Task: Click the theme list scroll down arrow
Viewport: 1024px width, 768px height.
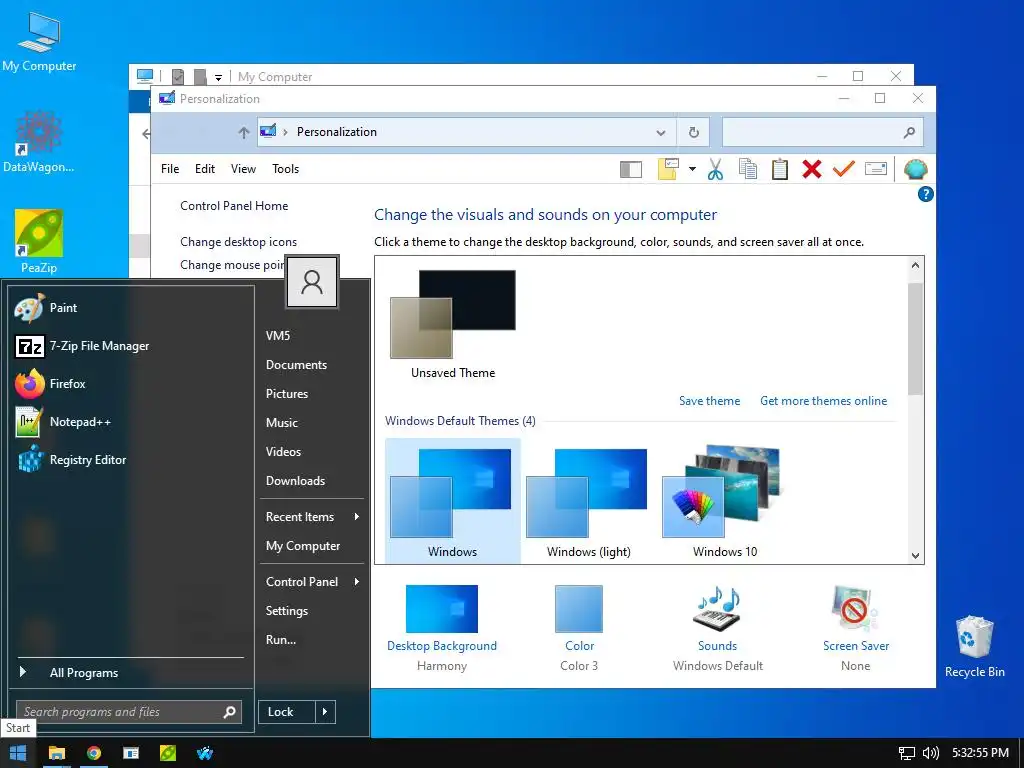Action: (x=916, y=556)
